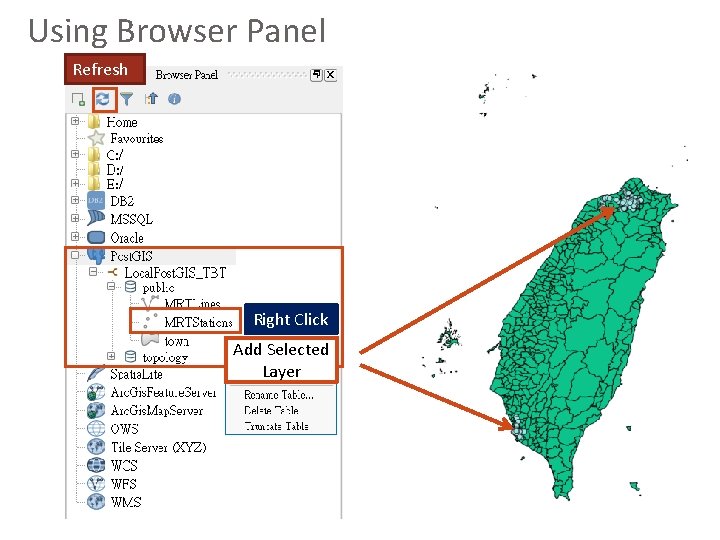The height and width of the screenshot is (540, 720).
Task: Click the public schema database icon
Action: tap(130, 287)
